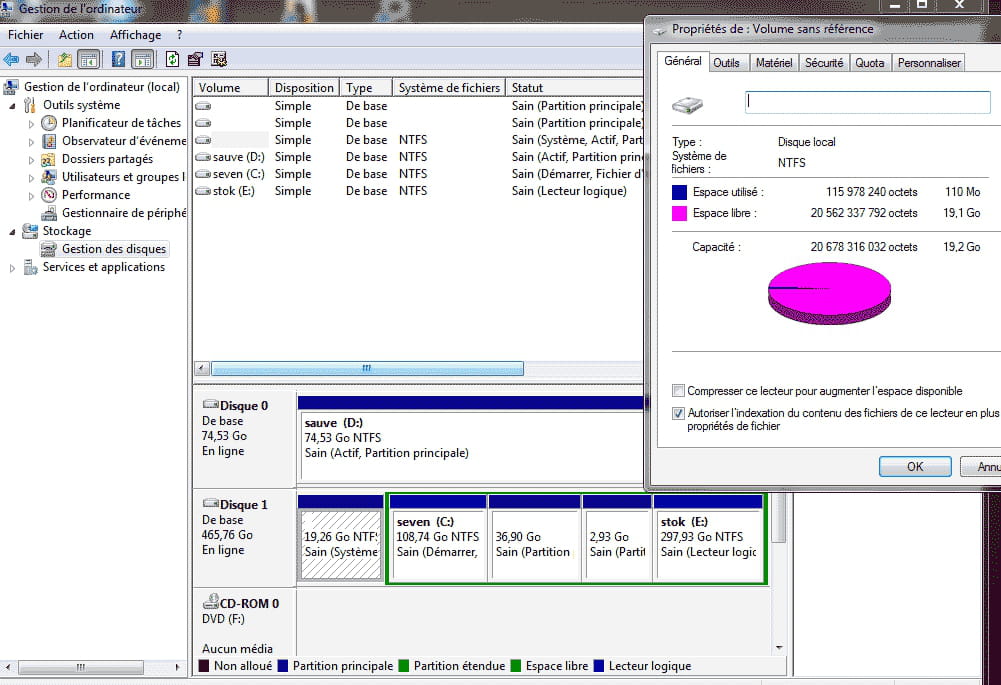Select the stok (E:) 297,93 Go partition block

tap(709, 538)
